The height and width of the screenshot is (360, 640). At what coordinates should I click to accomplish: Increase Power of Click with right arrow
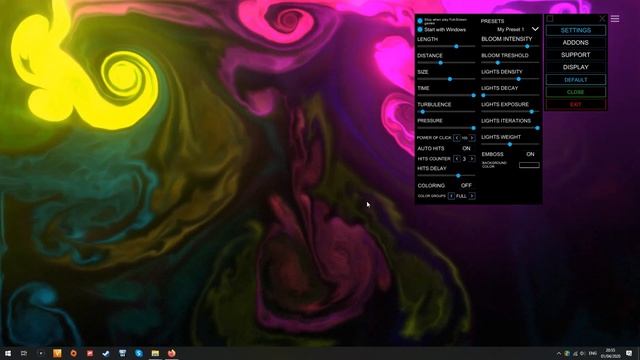click(x=472, y=138)
